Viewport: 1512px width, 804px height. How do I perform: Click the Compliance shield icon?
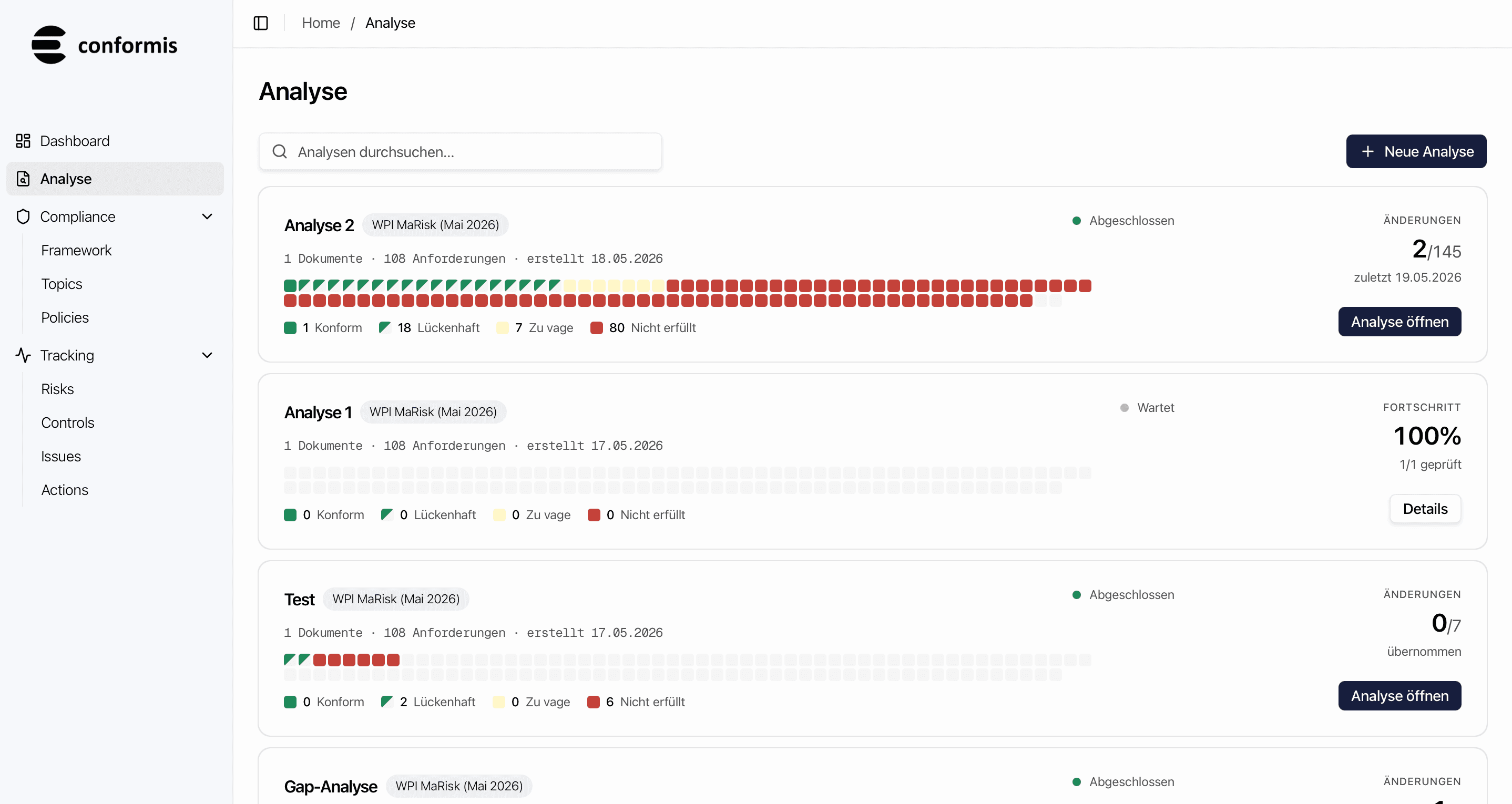tap(23, 217)
